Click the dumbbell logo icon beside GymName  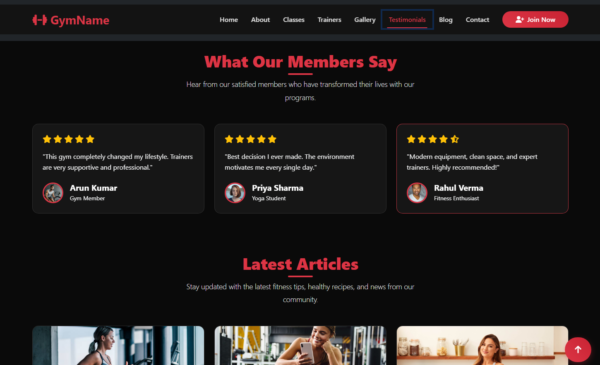pos(39,20)
